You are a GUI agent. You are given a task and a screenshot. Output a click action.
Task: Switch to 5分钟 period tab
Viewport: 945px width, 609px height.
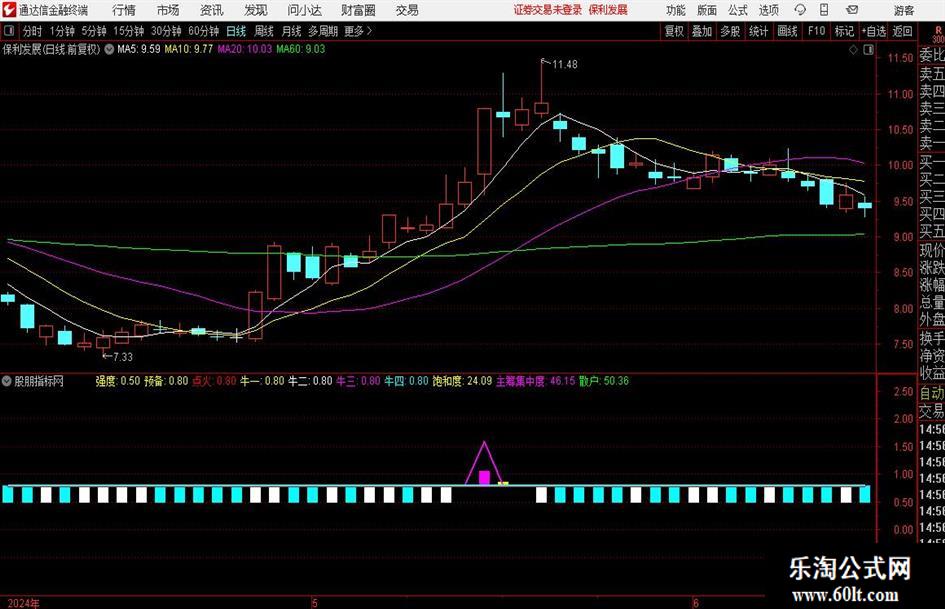click(93, 31)
